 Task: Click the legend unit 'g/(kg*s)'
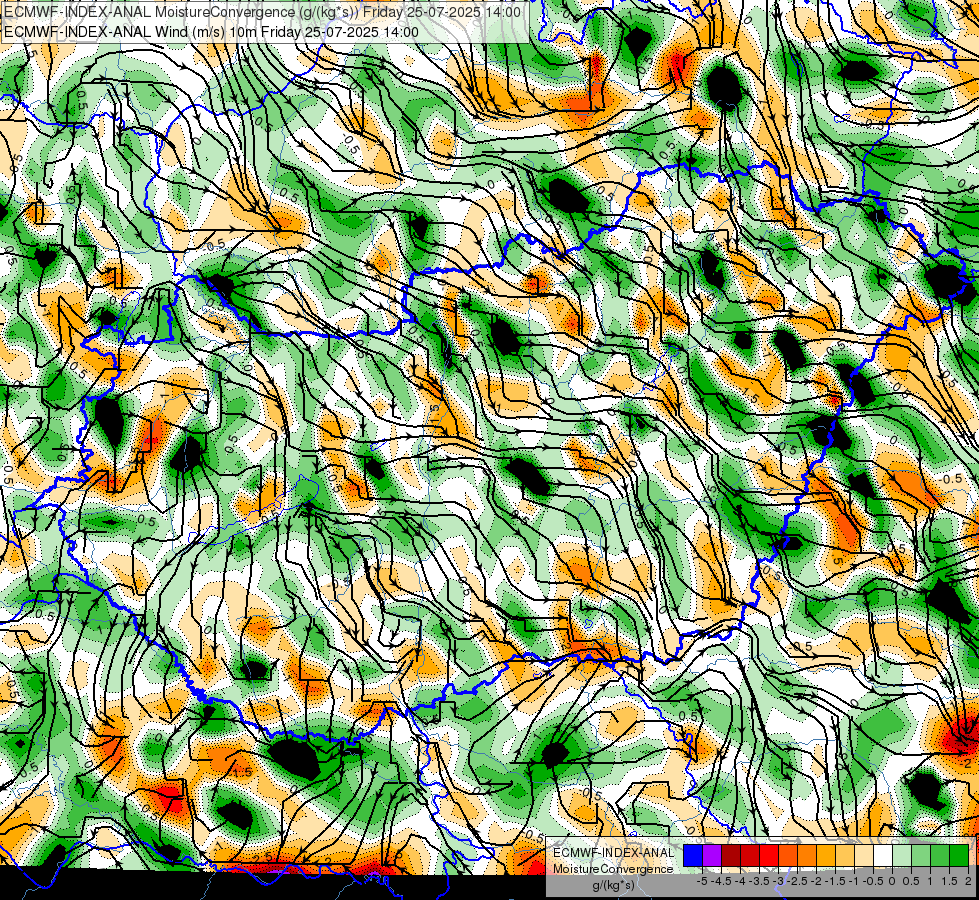[614, 885]
